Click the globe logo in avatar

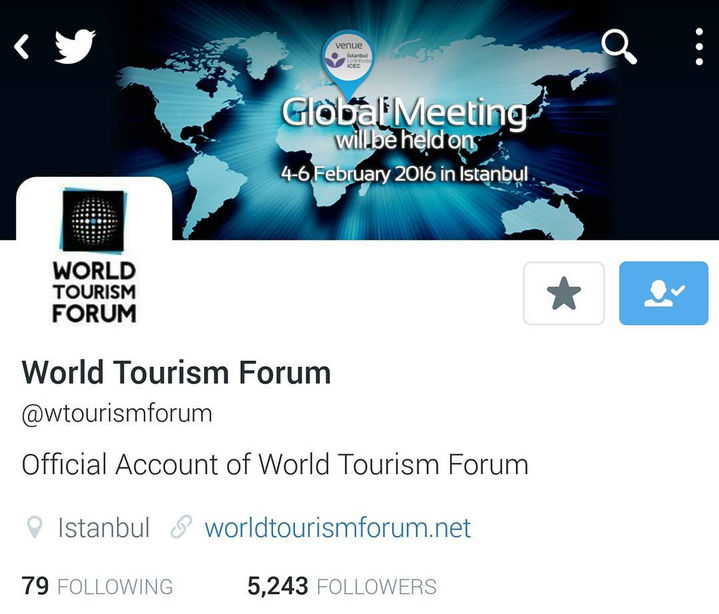pos(93,221)
